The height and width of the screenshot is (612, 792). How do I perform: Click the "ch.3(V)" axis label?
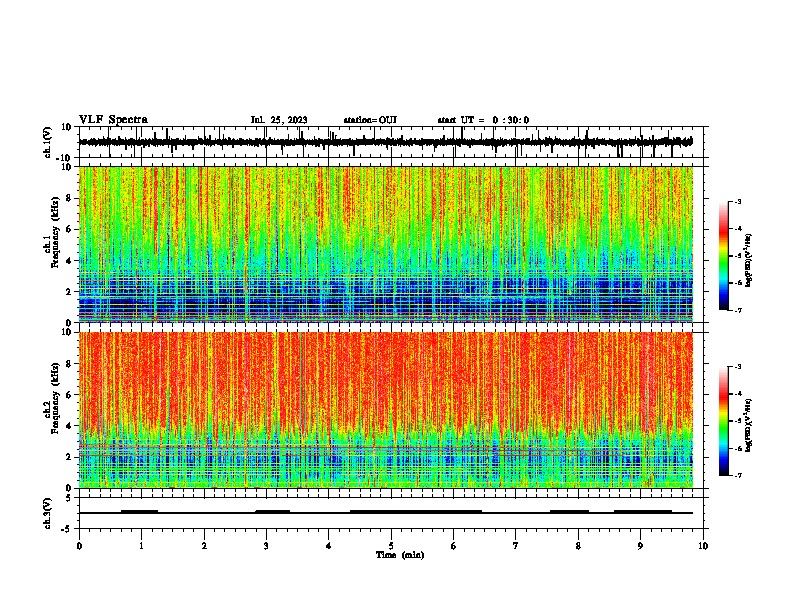click(x=48, y=513)
